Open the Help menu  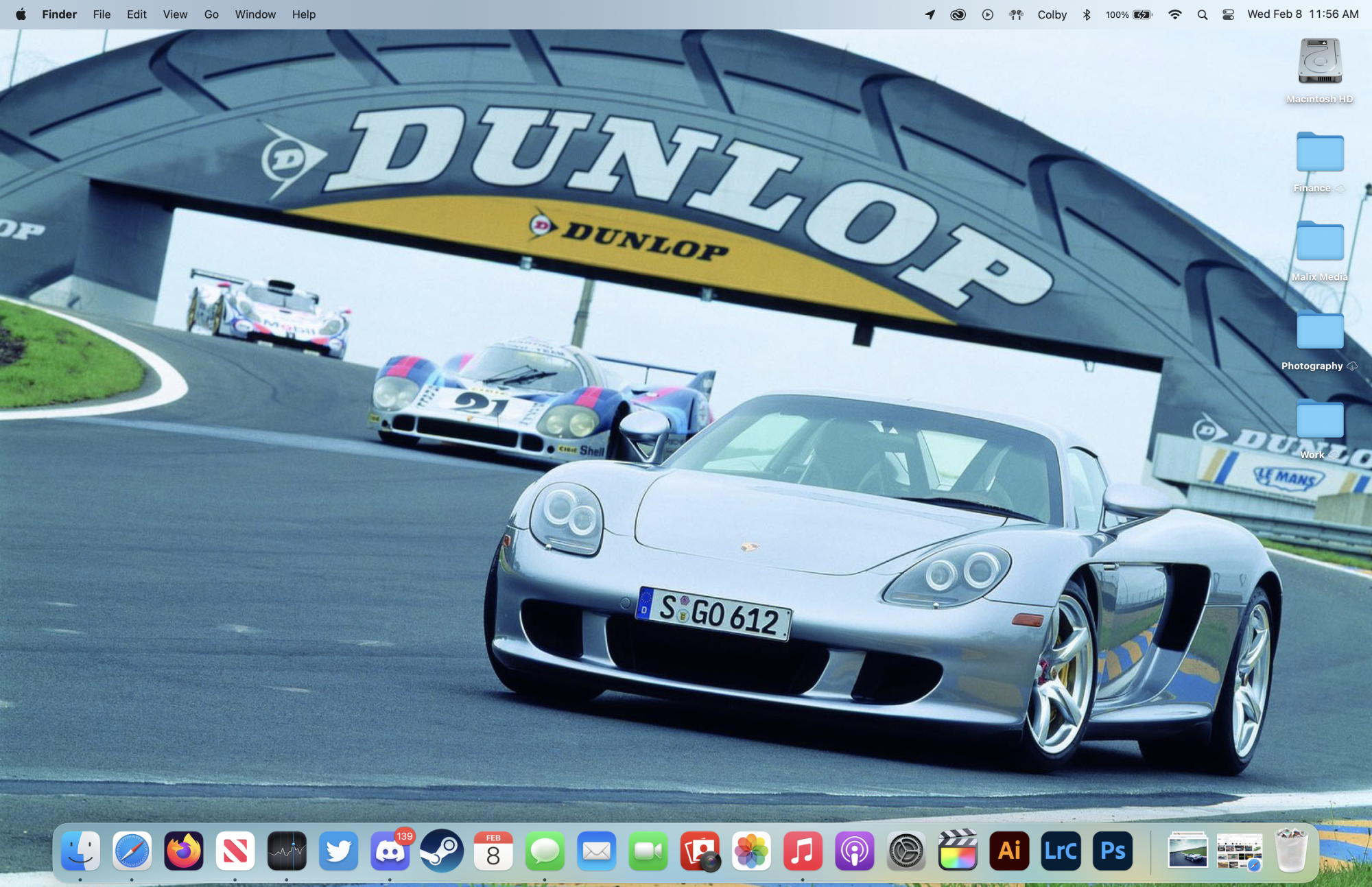coord(304,14)
